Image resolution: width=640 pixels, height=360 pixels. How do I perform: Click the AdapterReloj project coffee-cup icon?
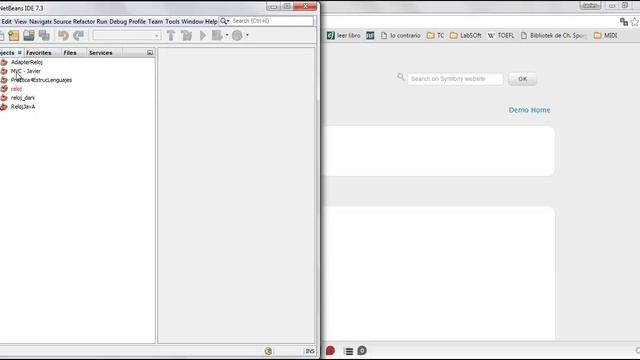[4, 62]
